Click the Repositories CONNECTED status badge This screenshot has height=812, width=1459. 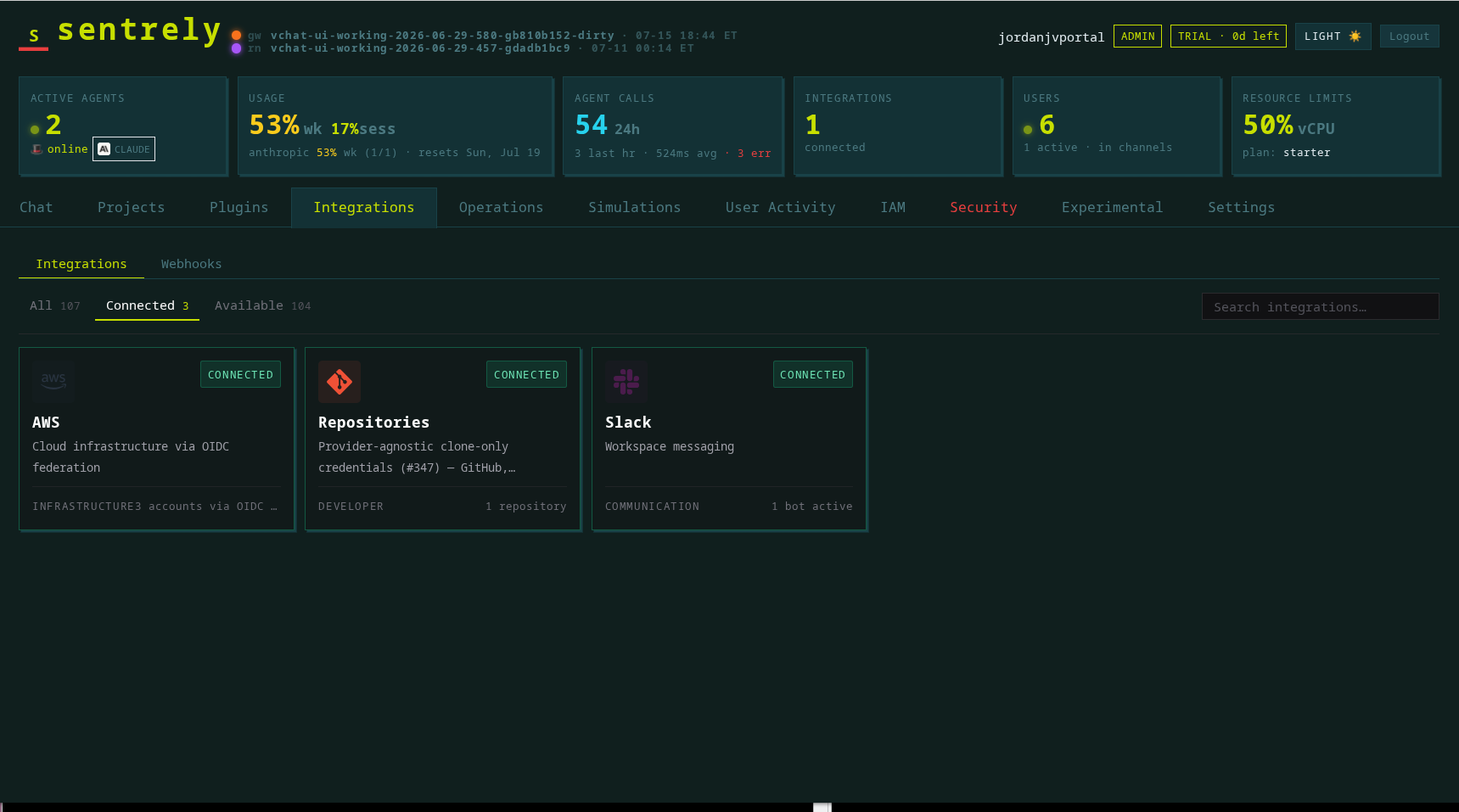(x=526, y=374)
